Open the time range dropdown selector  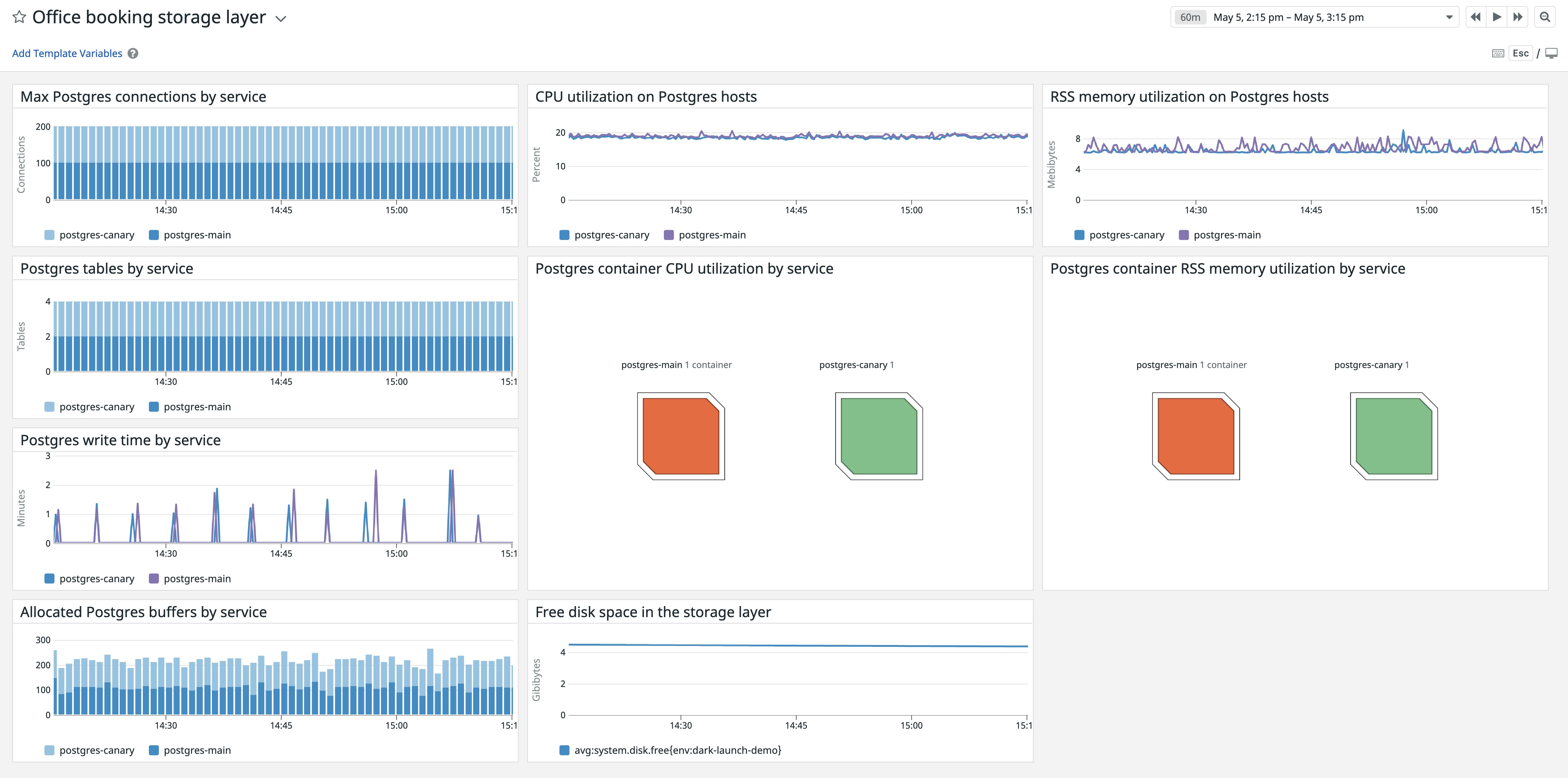[1449, 17]
